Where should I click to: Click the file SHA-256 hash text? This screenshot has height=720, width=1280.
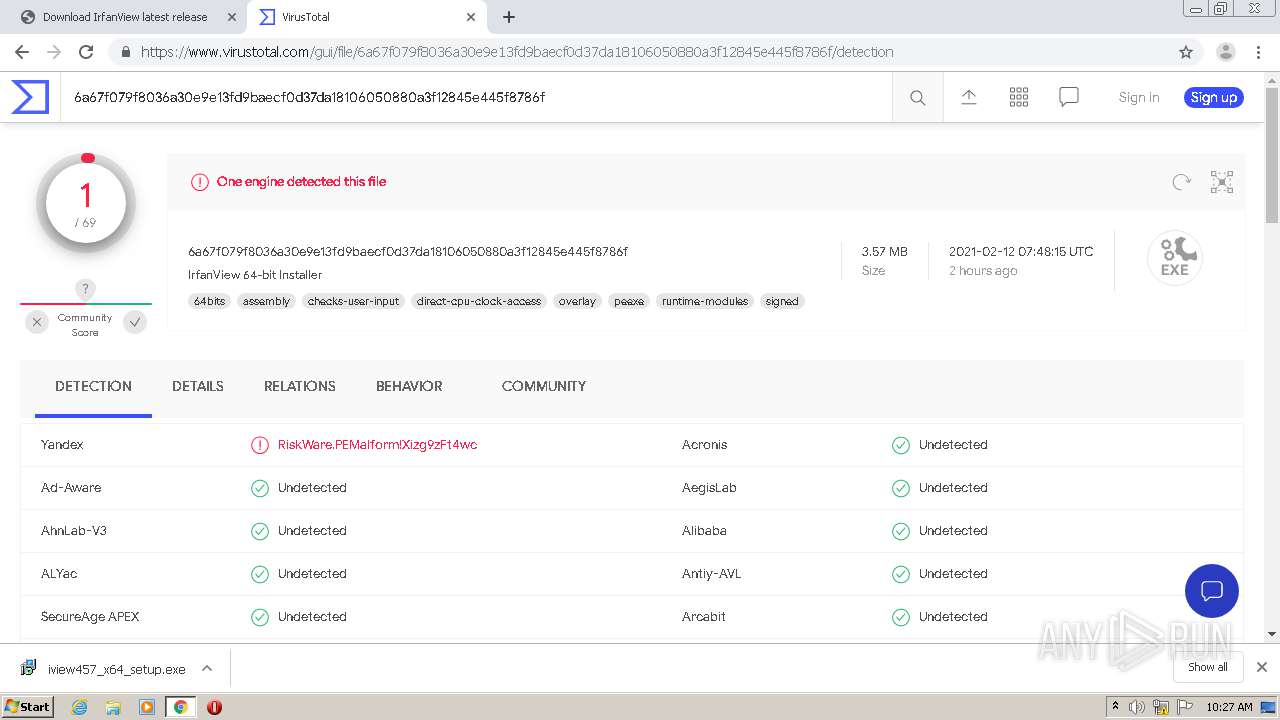pyautogui.click(x=408, y=252)
